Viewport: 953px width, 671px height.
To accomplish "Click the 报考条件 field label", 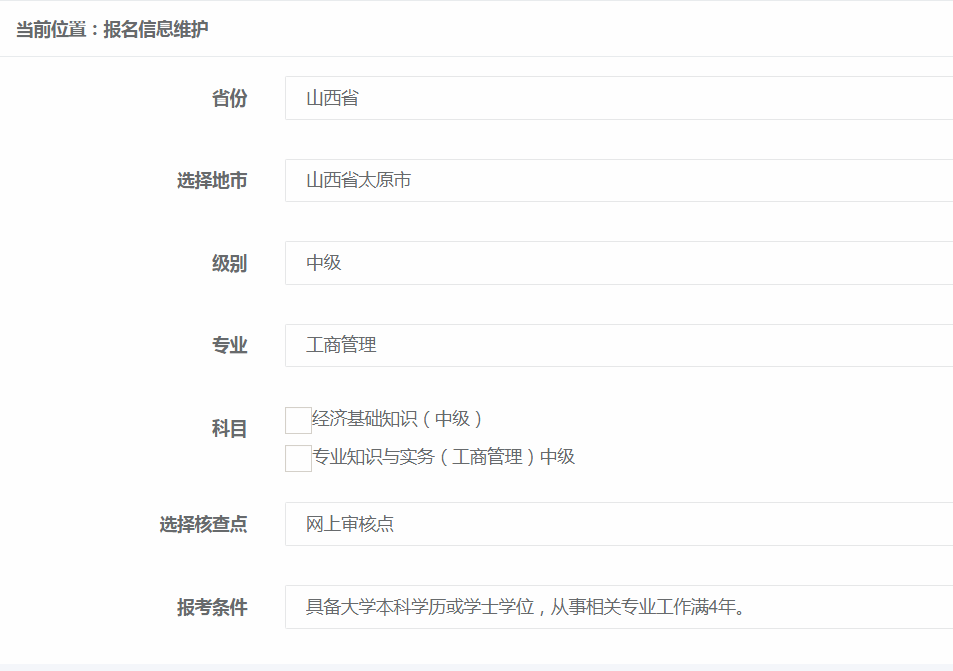I will coord(212,607).
